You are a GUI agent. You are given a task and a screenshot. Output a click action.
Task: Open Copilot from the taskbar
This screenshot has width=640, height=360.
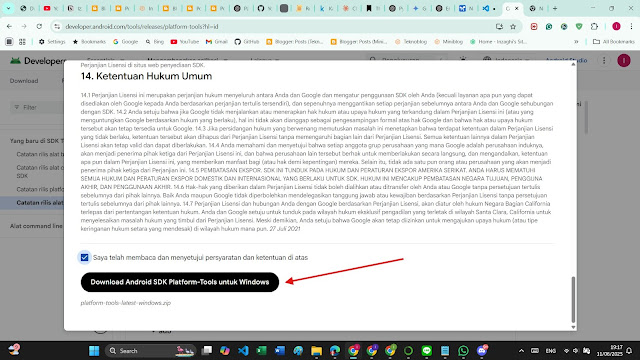pos(225,351)
